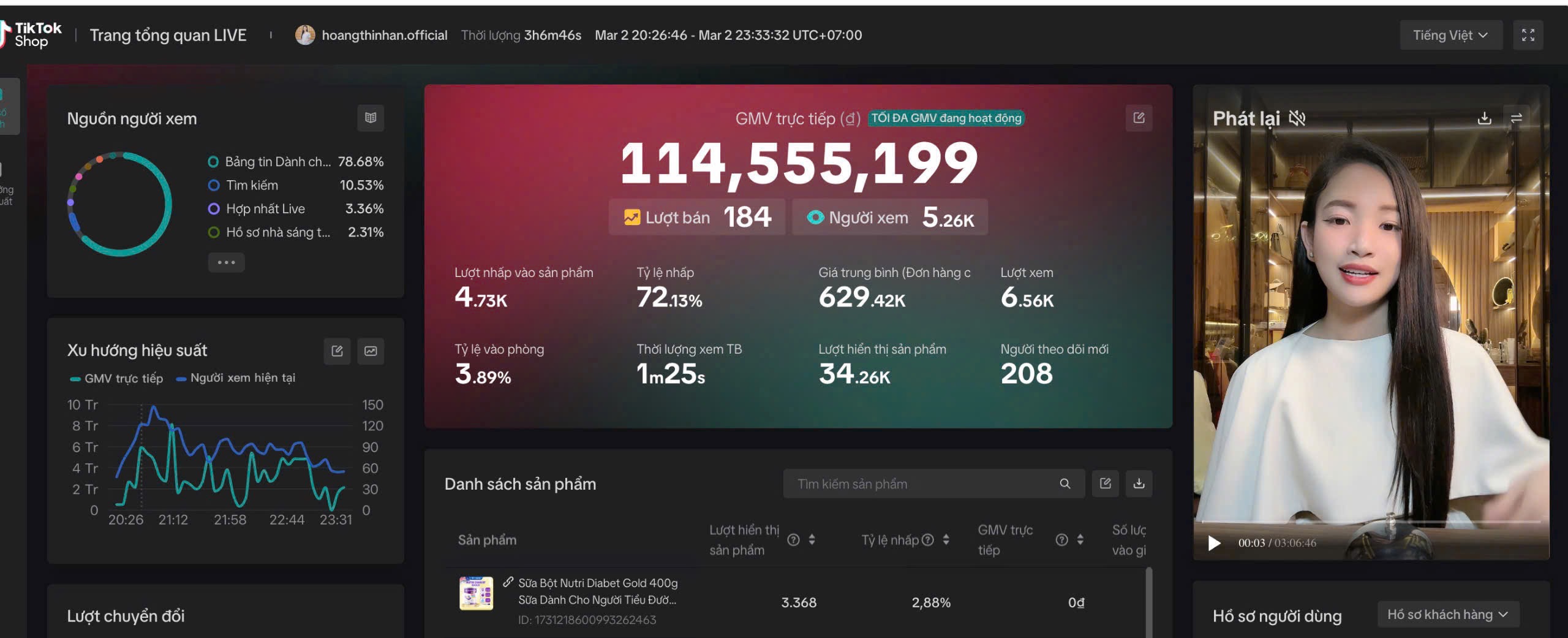1568x638 pixels.
Task: Expand Hồ sơ khách hàng dropdown
Action: point(1448,615)
